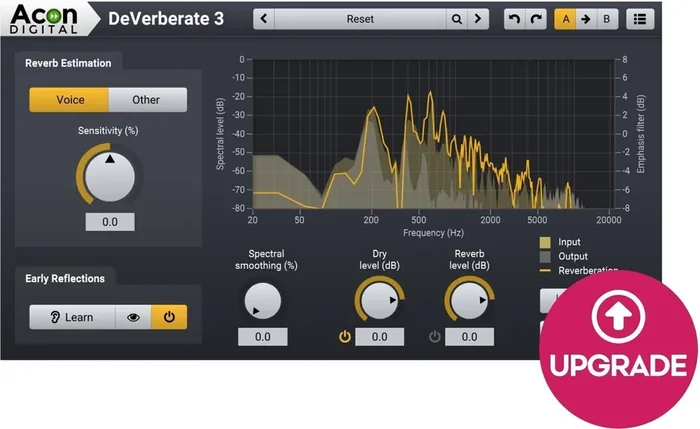Image resolution: width=700 pixels, height=429 pixels.
Task: Toggle the Reverb level power icon
Action: [435, 337]
